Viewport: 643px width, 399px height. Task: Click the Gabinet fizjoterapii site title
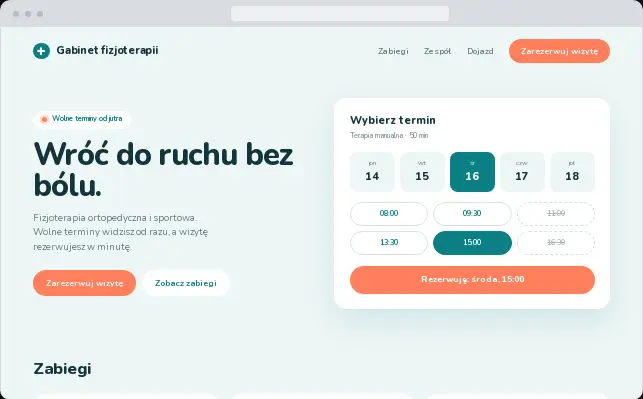coord(107,50)
